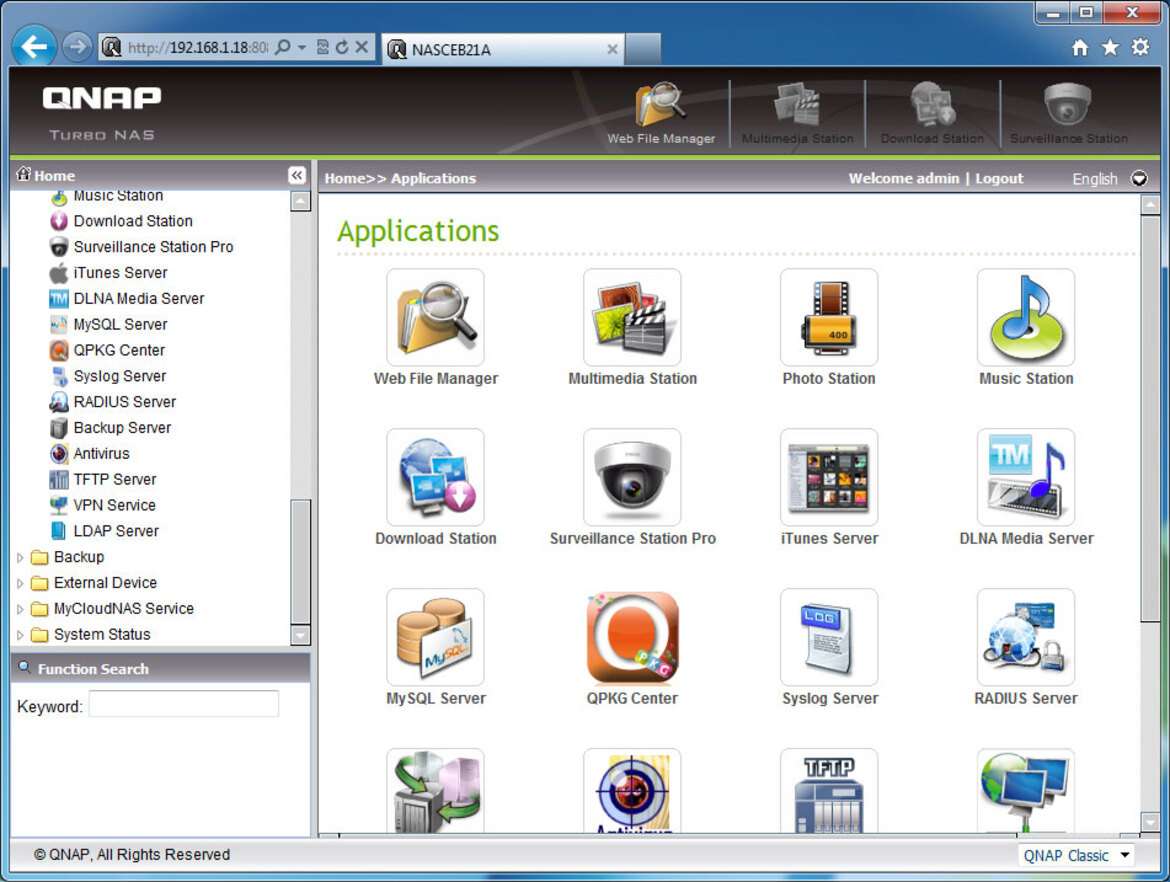Viewport: 1170px width, 882px height.
Task: Open browser tools gear icon
Action: 1141,48
